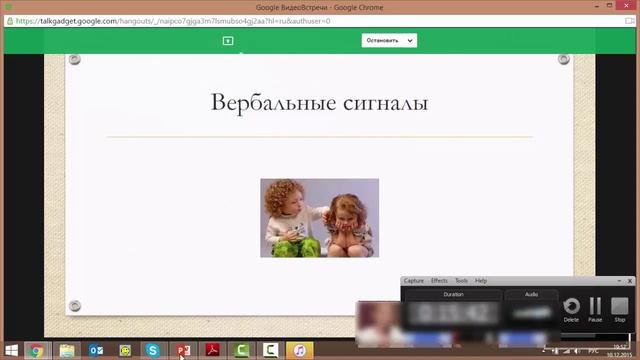This screenshot has height=360, width=640.
Task: Open the Tools menu in recorder
Action: [461, 281]
